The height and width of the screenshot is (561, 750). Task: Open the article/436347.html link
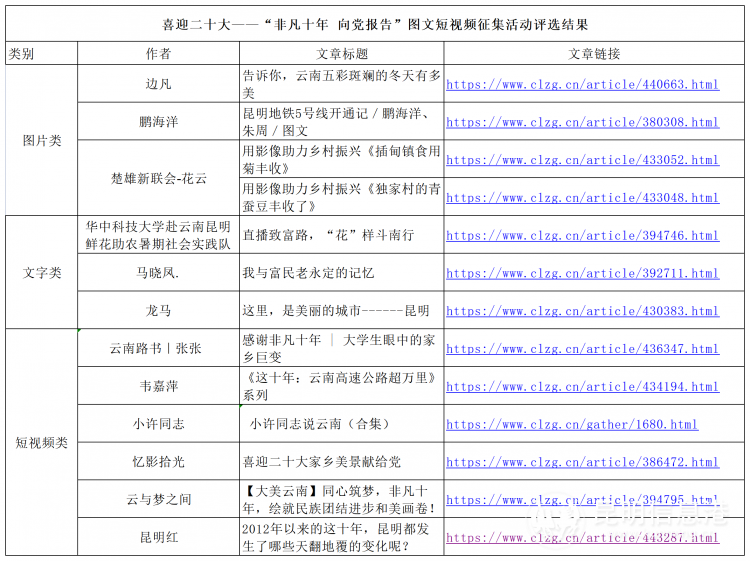[x=582, y=350]
